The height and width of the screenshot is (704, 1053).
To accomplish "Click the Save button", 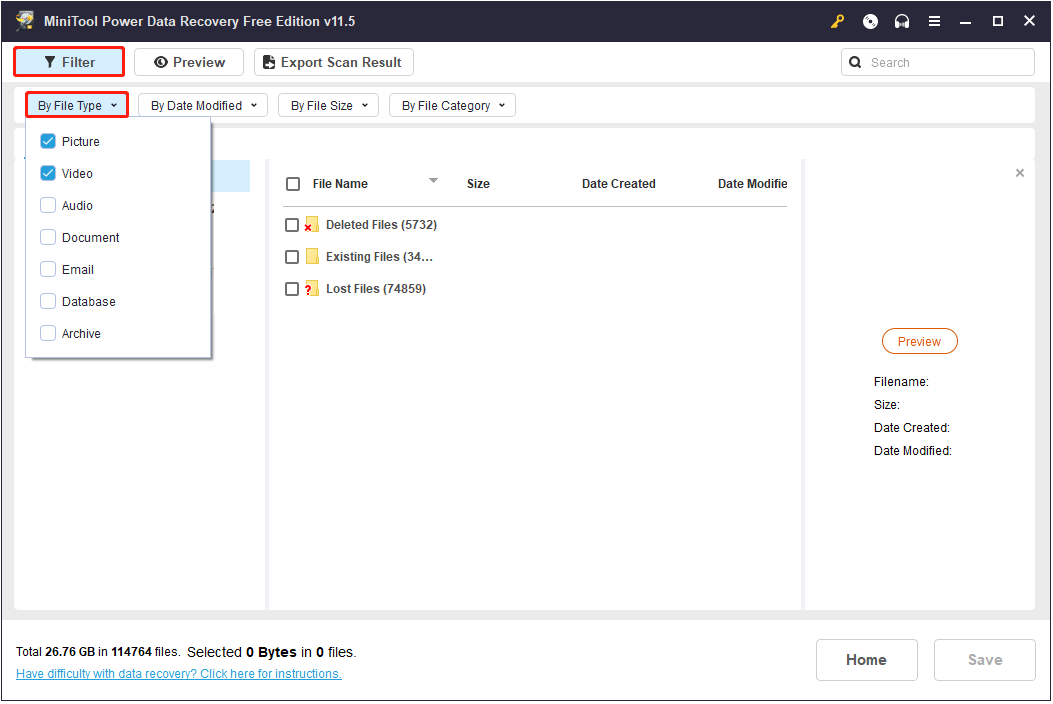I will tap(985, 660).
